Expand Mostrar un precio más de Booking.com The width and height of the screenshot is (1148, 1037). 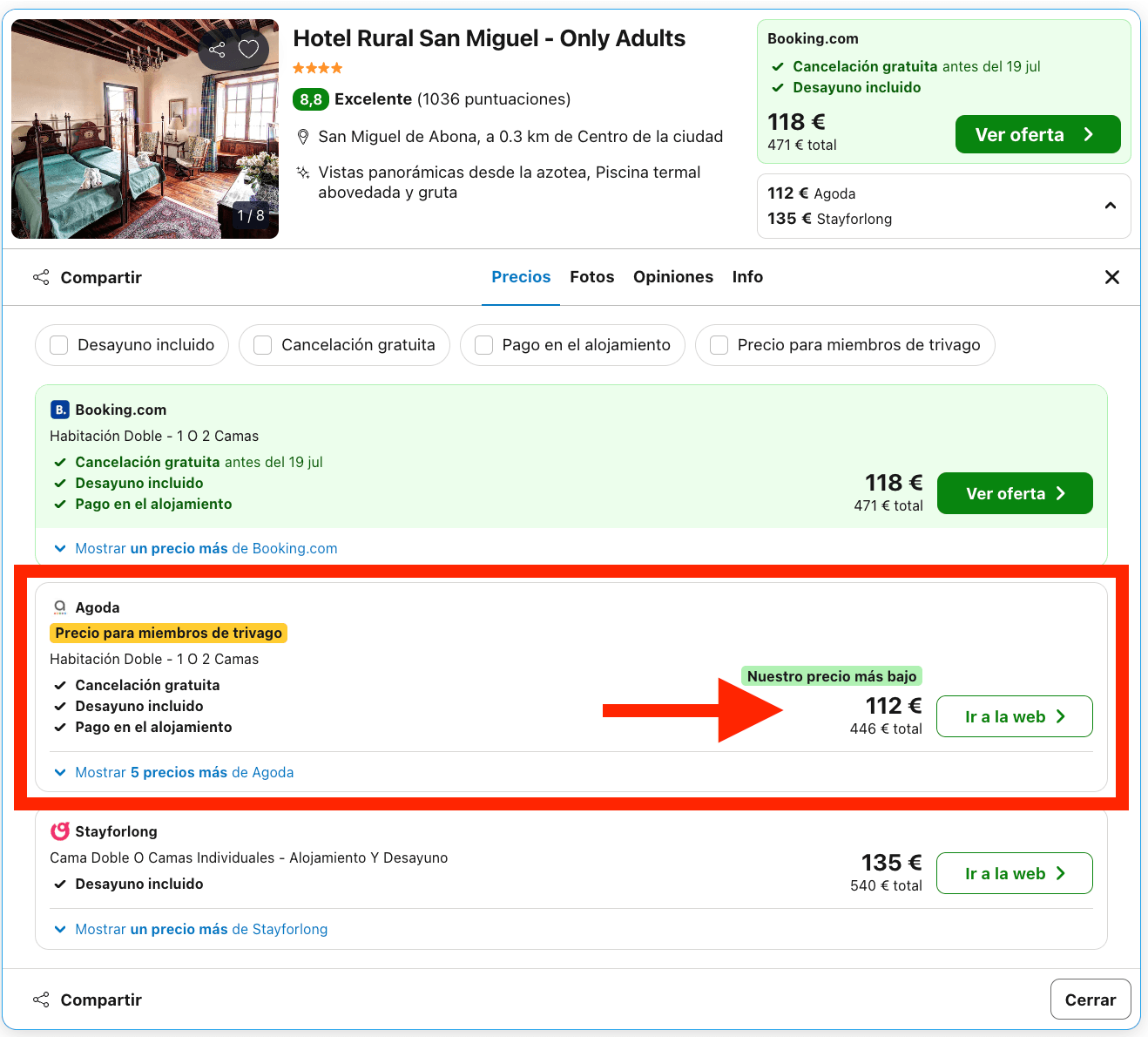pos(196,548)
